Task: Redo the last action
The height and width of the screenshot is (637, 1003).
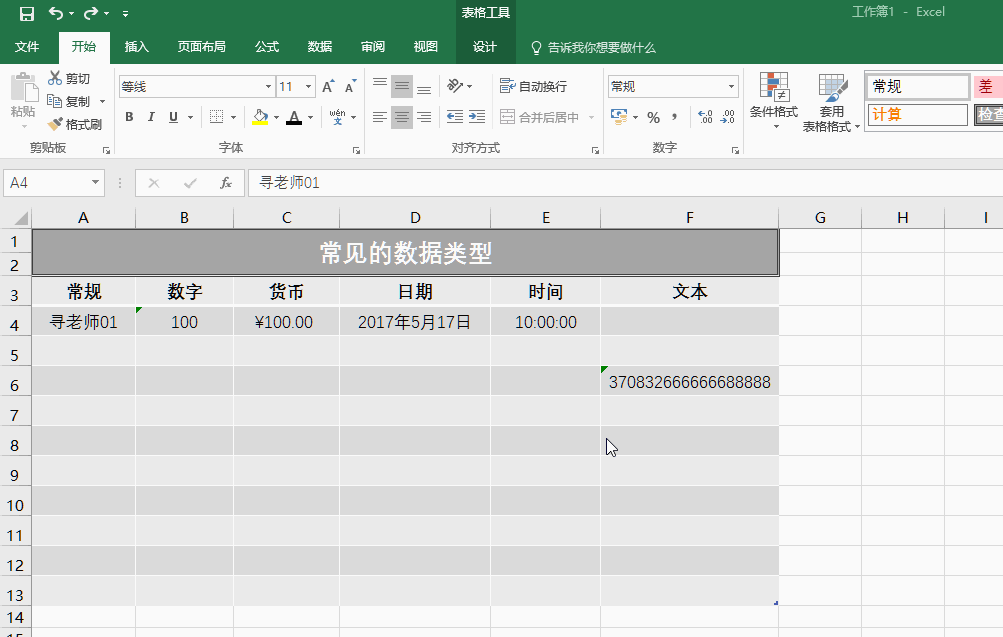Action: click(91, 13)
